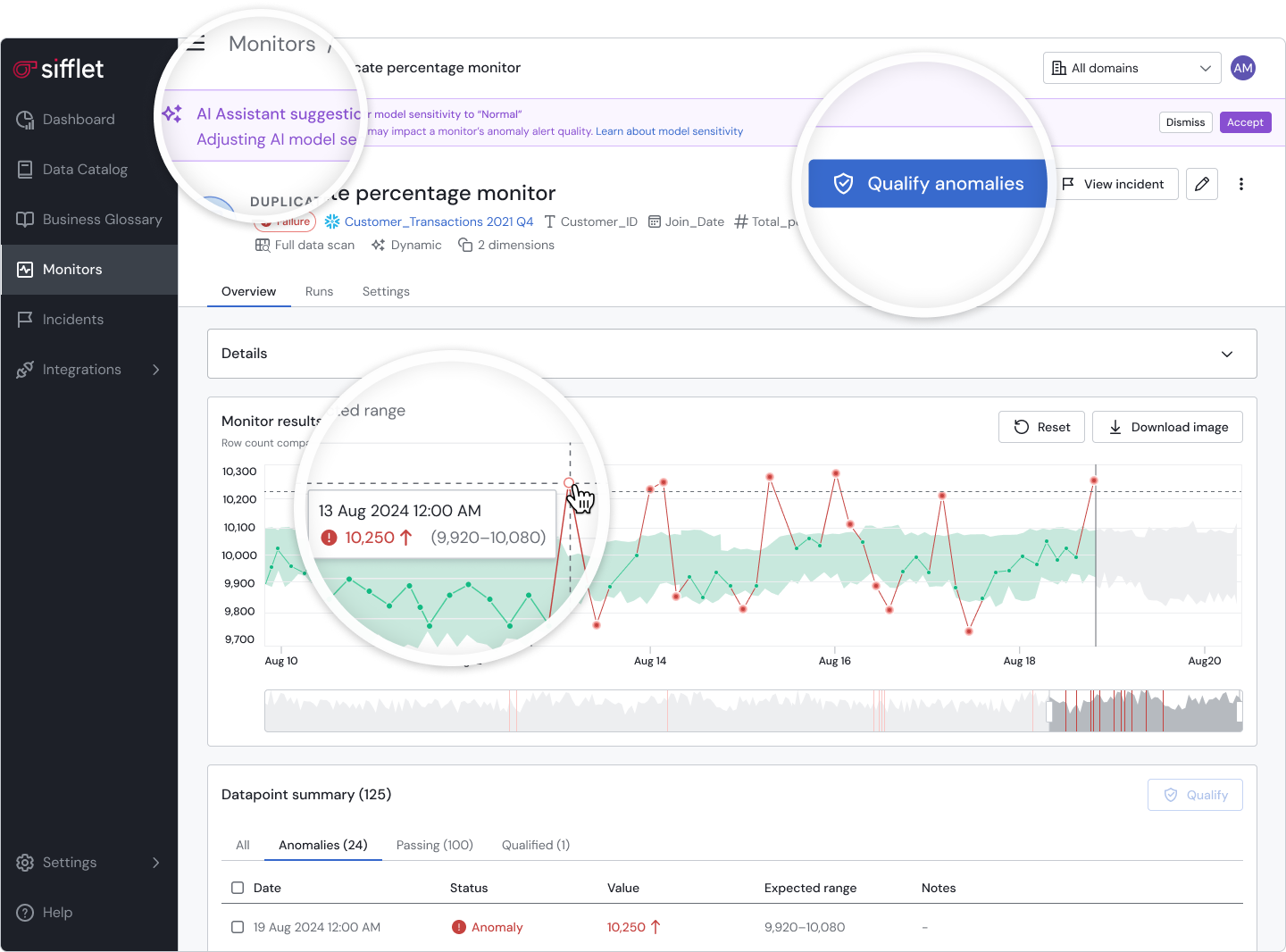This screenshot has height=952, width=1286.
Task: Click the Status column header
Action: coord(469,888)
